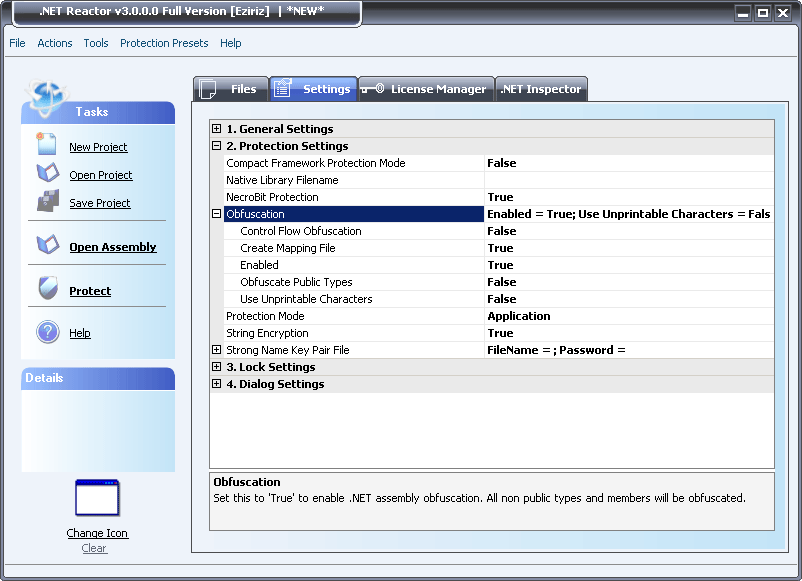Click the application icon preview above Change Icon
The height and width of the screenshot is (581, 802).
(x=97, y=498)
